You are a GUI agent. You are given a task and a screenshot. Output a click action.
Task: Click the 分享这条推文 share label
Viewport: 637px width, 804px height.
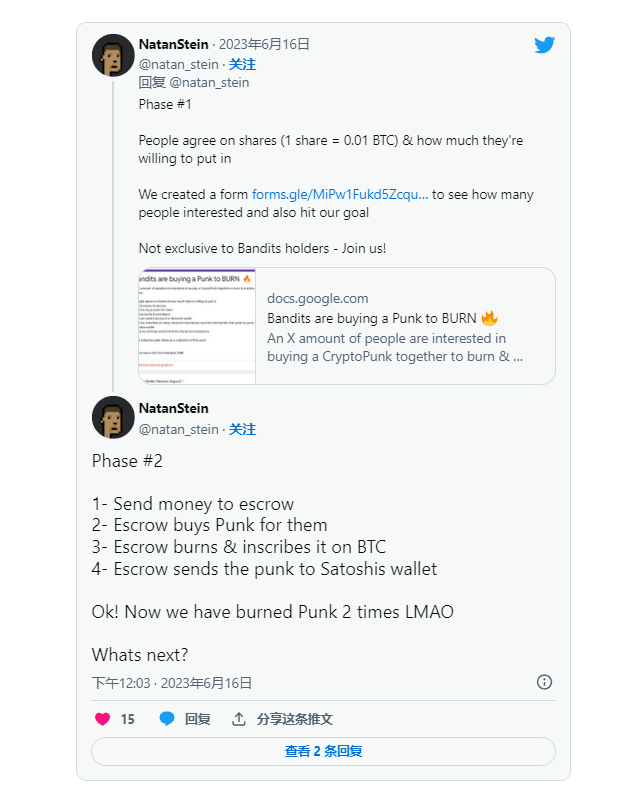pos(295,719)
